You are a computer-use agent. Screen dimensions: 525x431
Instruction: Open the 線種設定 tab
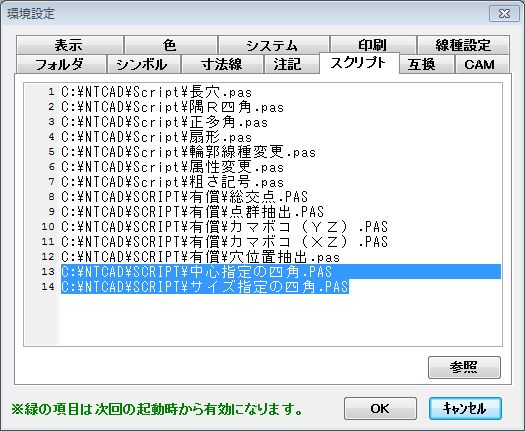(x=463, y=45)
